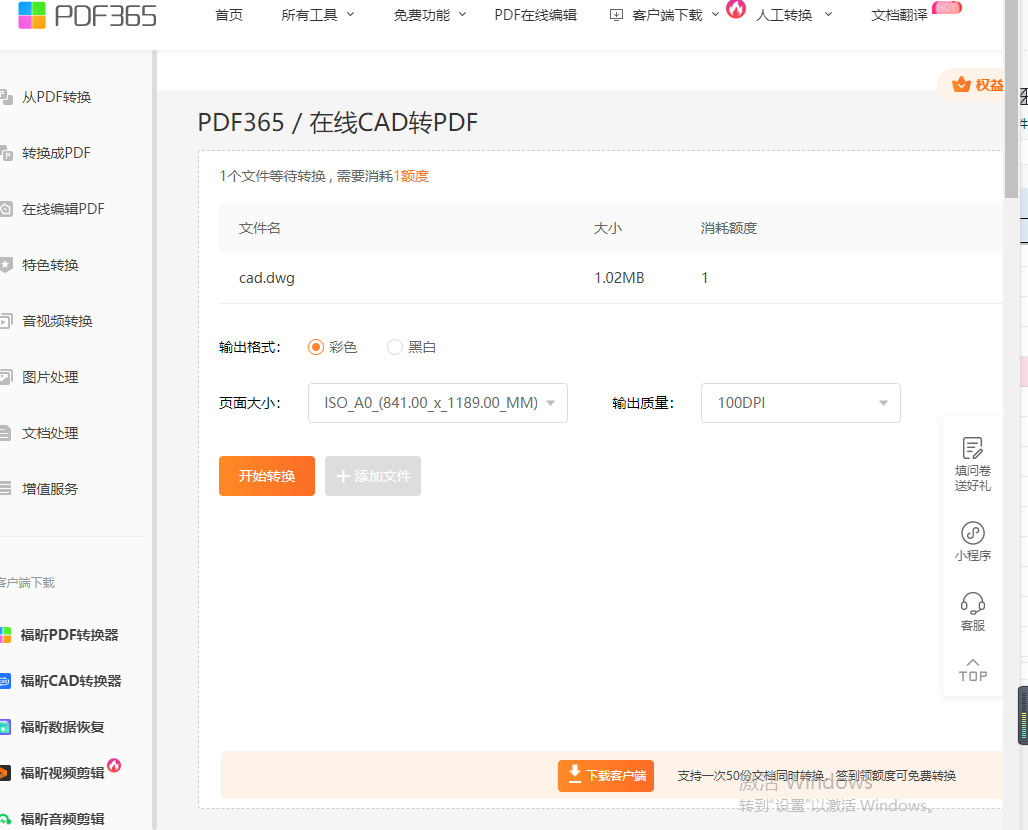
Task: Click the 填问卷送好礼 survey icon
Action: tap(972, 448)
